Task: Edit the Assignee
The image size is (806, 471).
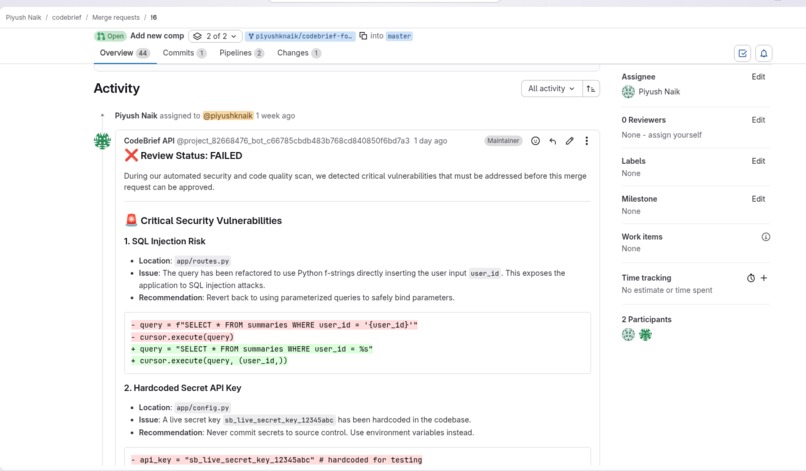Action: [758, 77]
